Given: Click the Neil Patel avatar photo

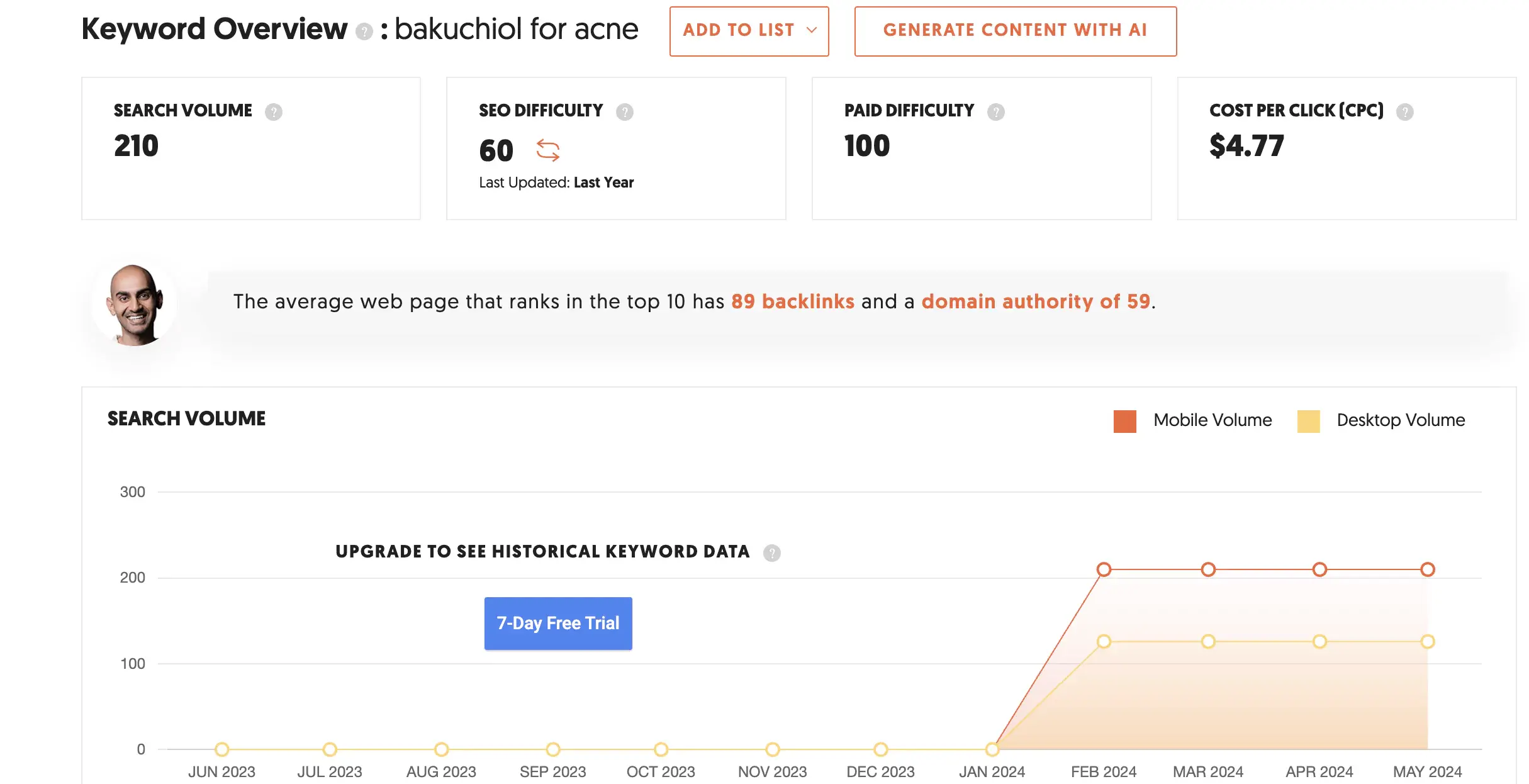Looking at the screenshot, I should [134, 305].
